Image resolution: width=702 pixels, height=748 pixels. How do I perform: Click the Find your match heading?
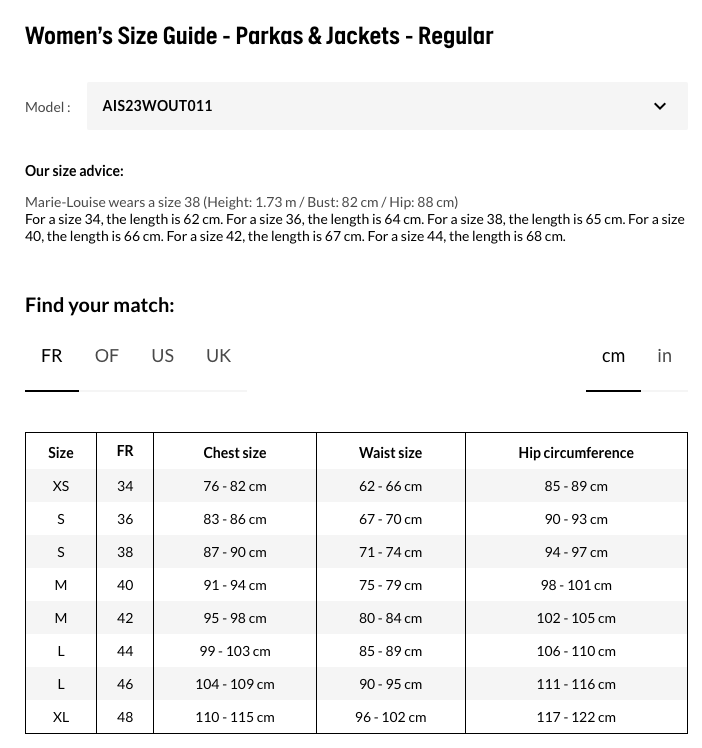coord(100,305)
